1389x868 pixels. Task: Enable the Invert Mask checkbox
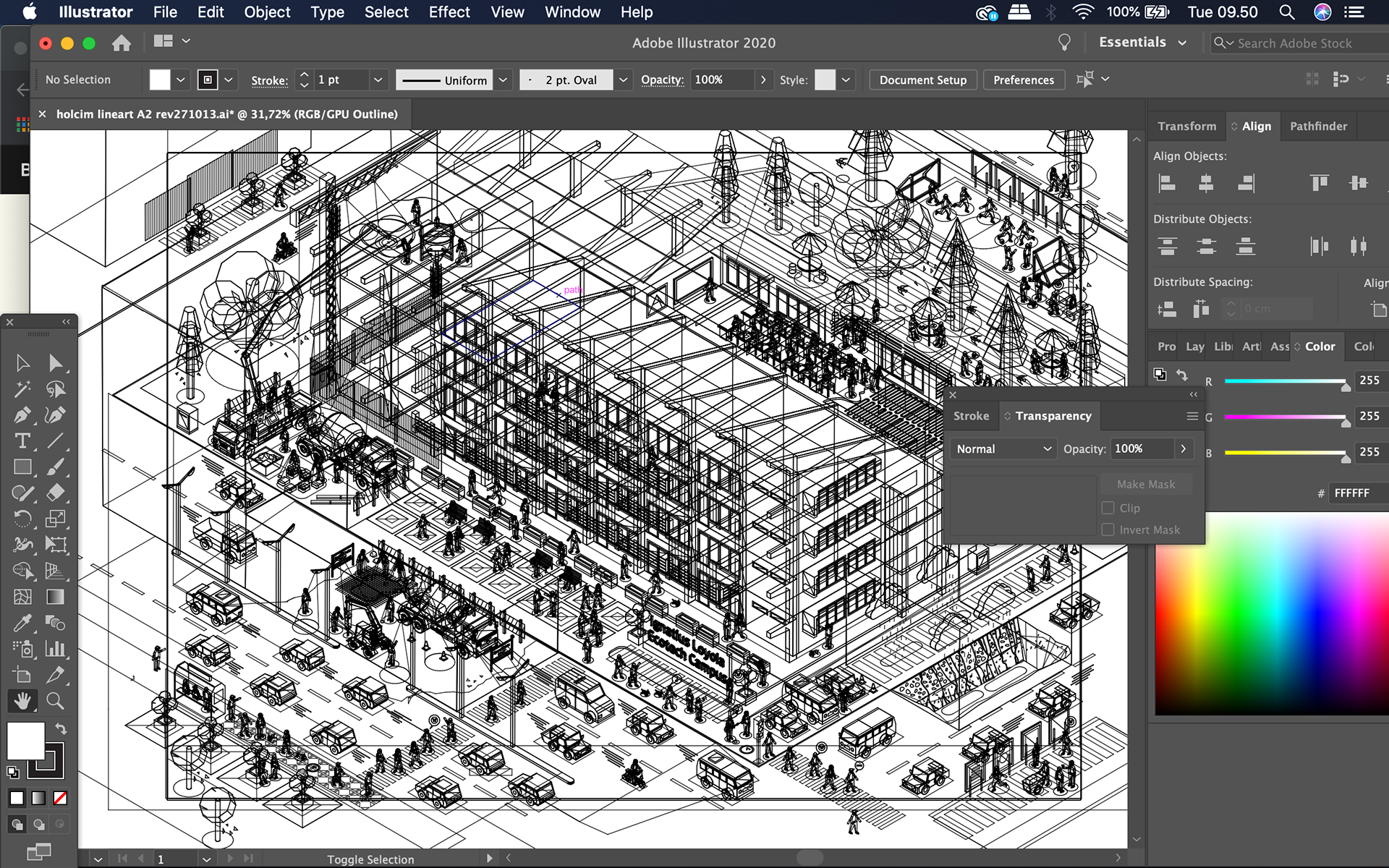pos(1108,529)
